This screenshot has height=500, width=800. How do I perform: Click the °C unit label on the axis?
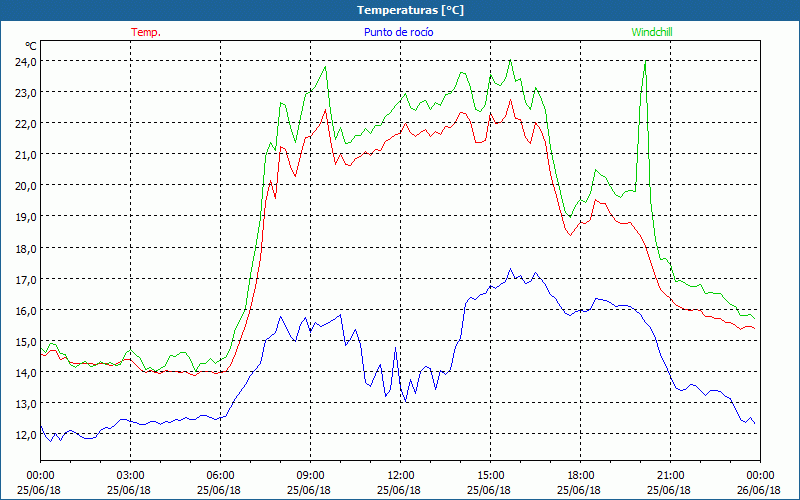click(x=31, y=46)
